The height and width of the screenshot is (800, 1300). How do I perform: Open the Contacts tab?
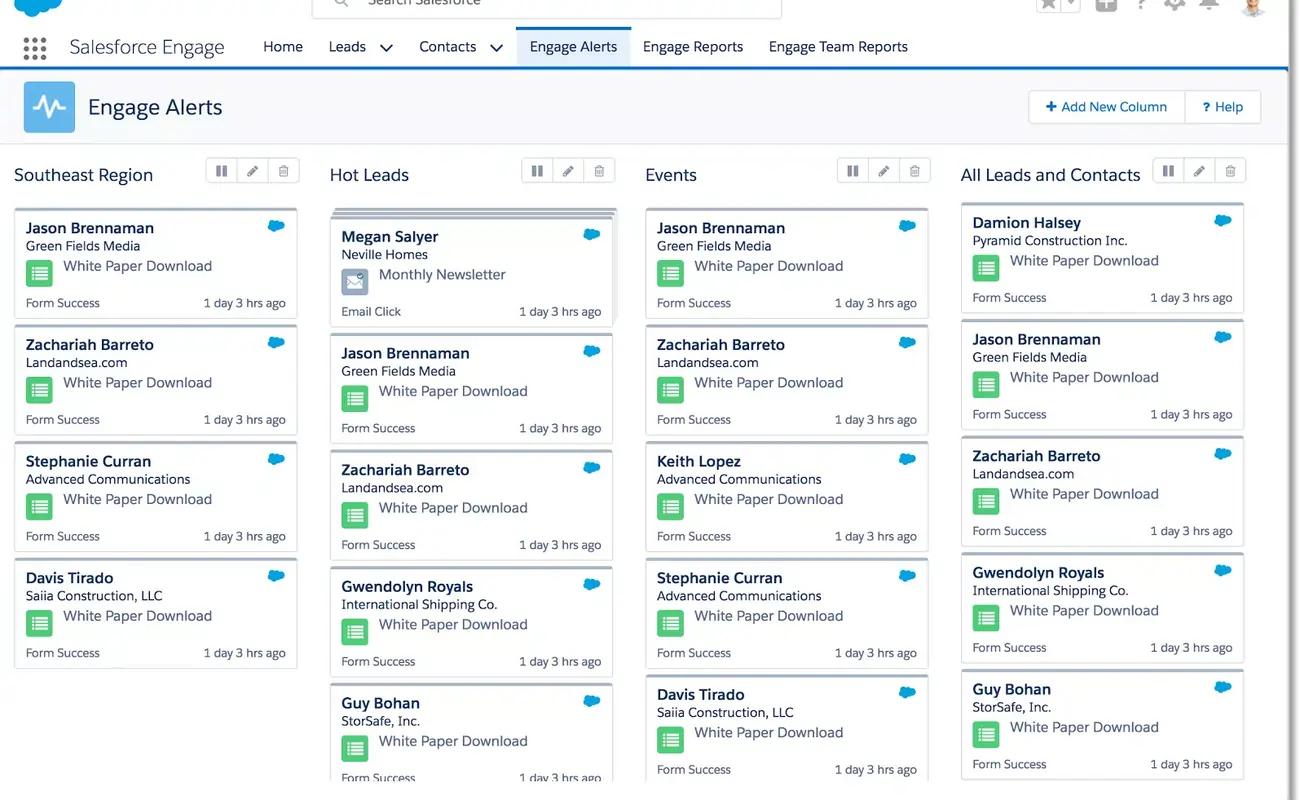[447, 46]
